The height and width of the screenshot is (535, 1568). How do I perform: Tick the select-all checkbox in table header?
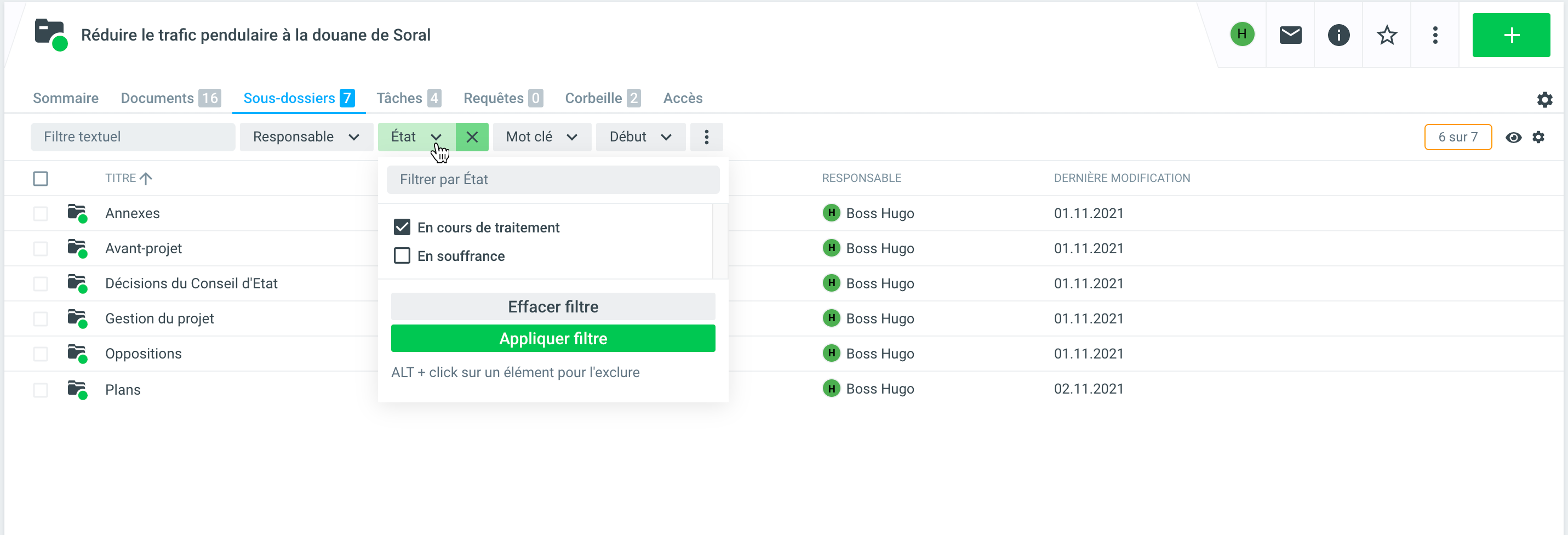click(41, 179)
